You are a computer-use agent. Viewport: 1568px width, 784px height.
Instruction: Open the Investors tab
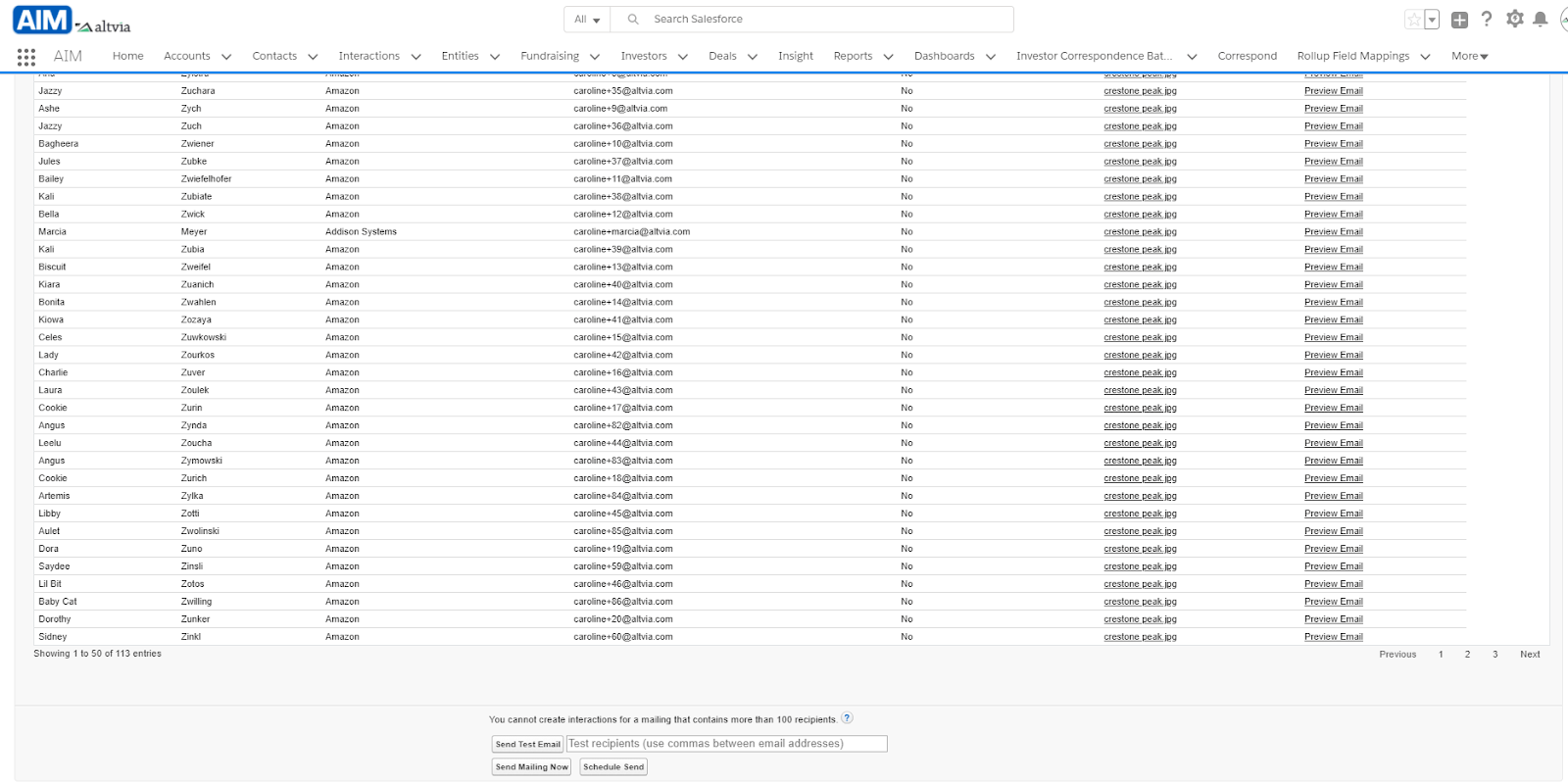(644, 56)
